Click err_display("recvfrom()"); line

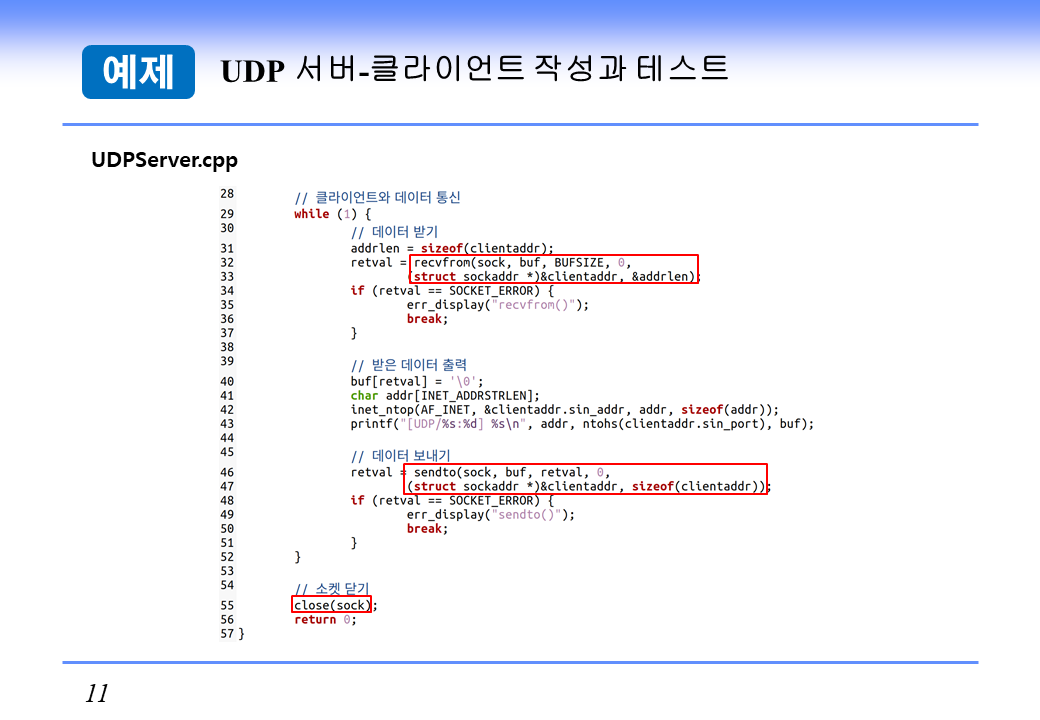click(497, 305)
